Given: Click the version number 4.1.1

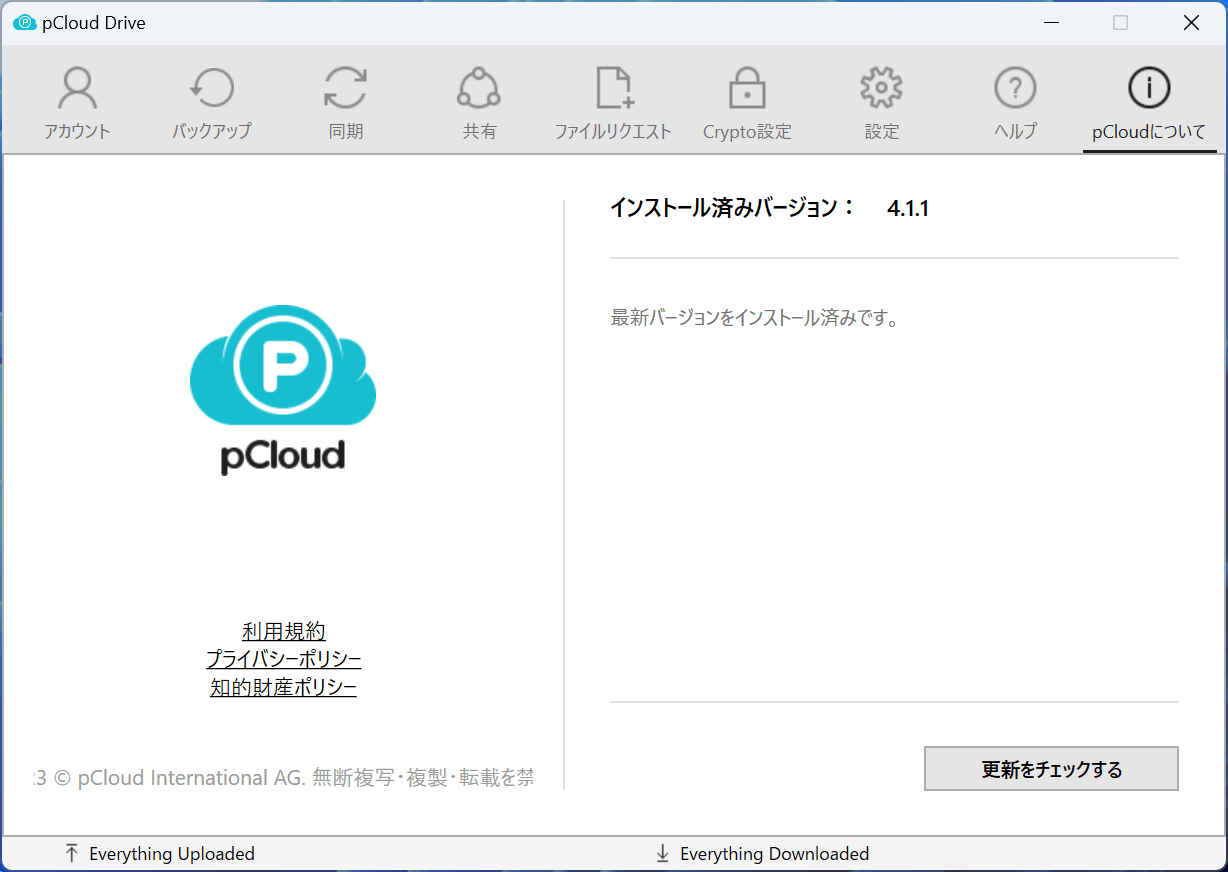Looking at the screenshot, I should coord(908,209).
